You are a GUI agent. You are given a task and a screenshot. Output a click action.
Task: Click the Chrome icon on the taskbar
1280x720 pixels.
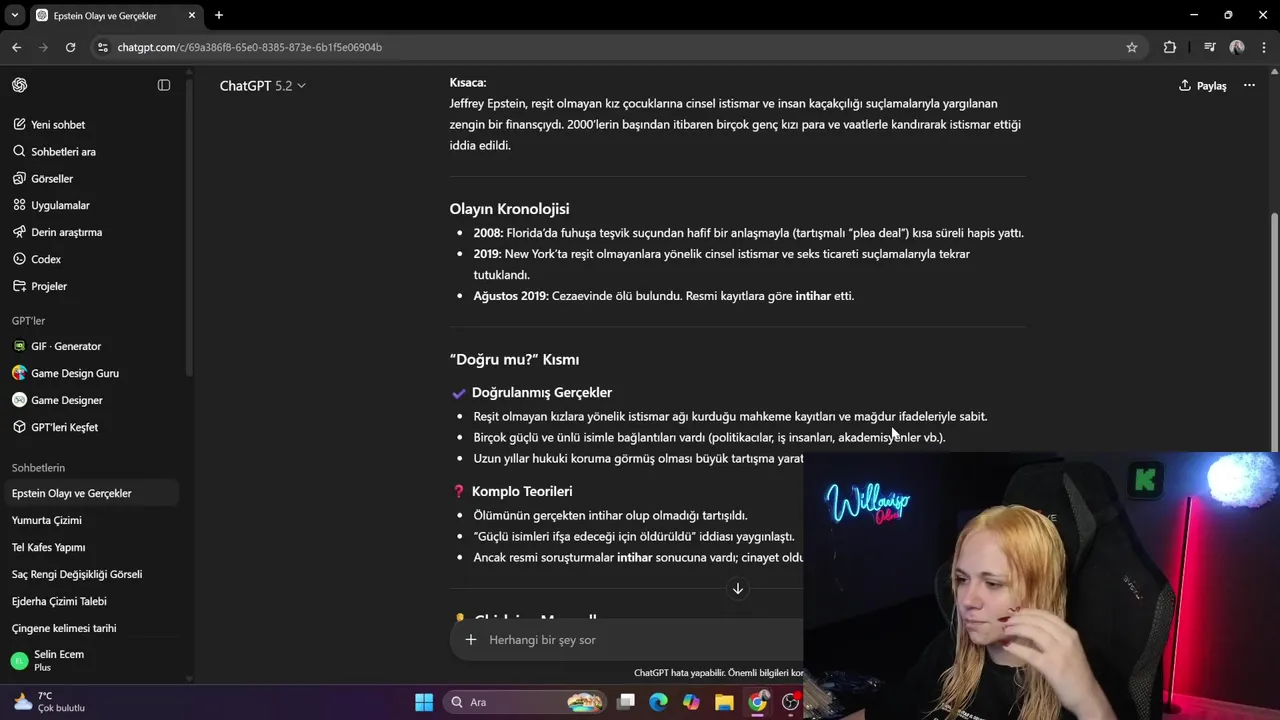coord(758,702)
